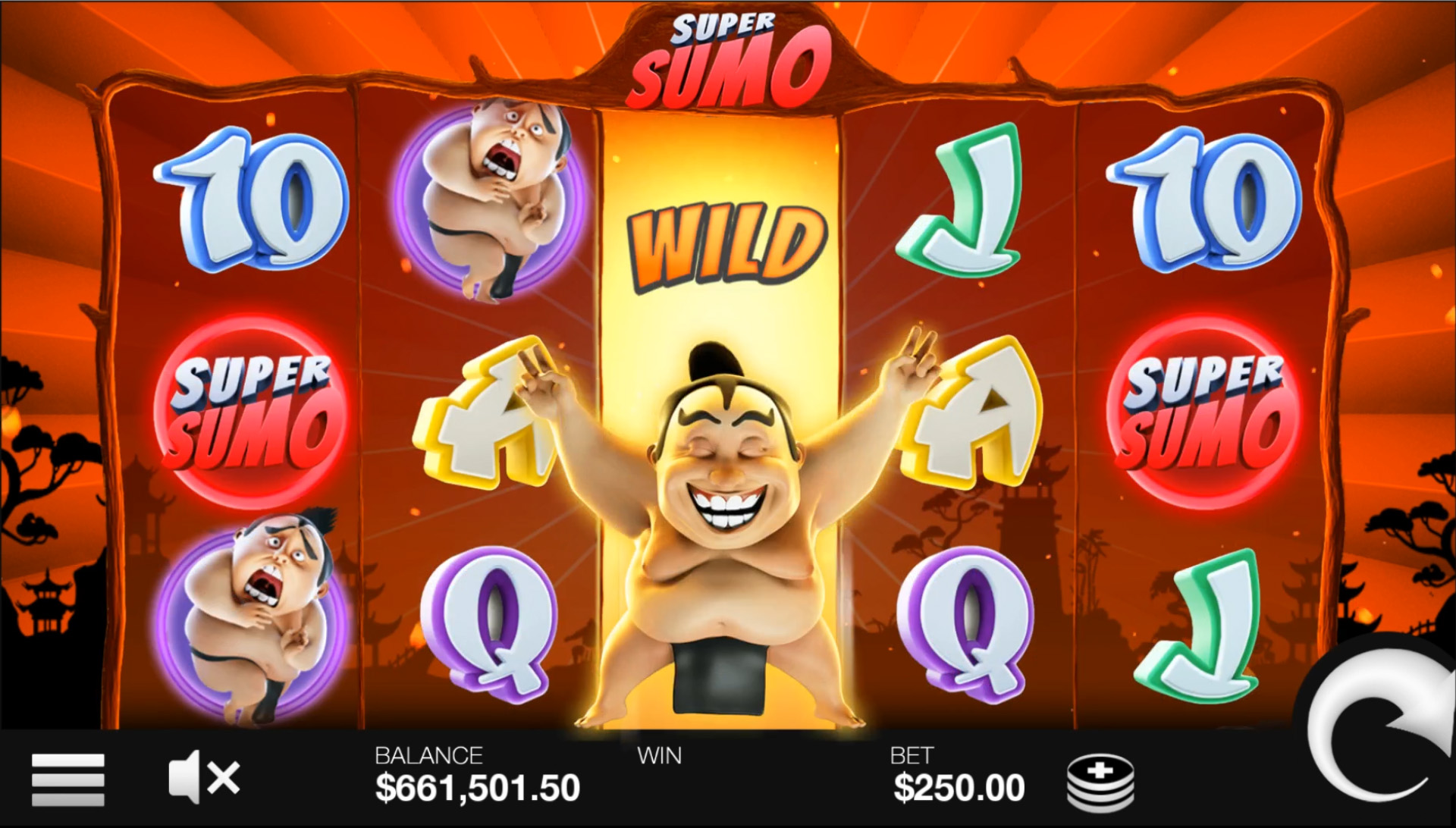Screen dimensions: 1456x828
Task: Click the Super Sumo title logo
Action: click(x=728, y=62)
